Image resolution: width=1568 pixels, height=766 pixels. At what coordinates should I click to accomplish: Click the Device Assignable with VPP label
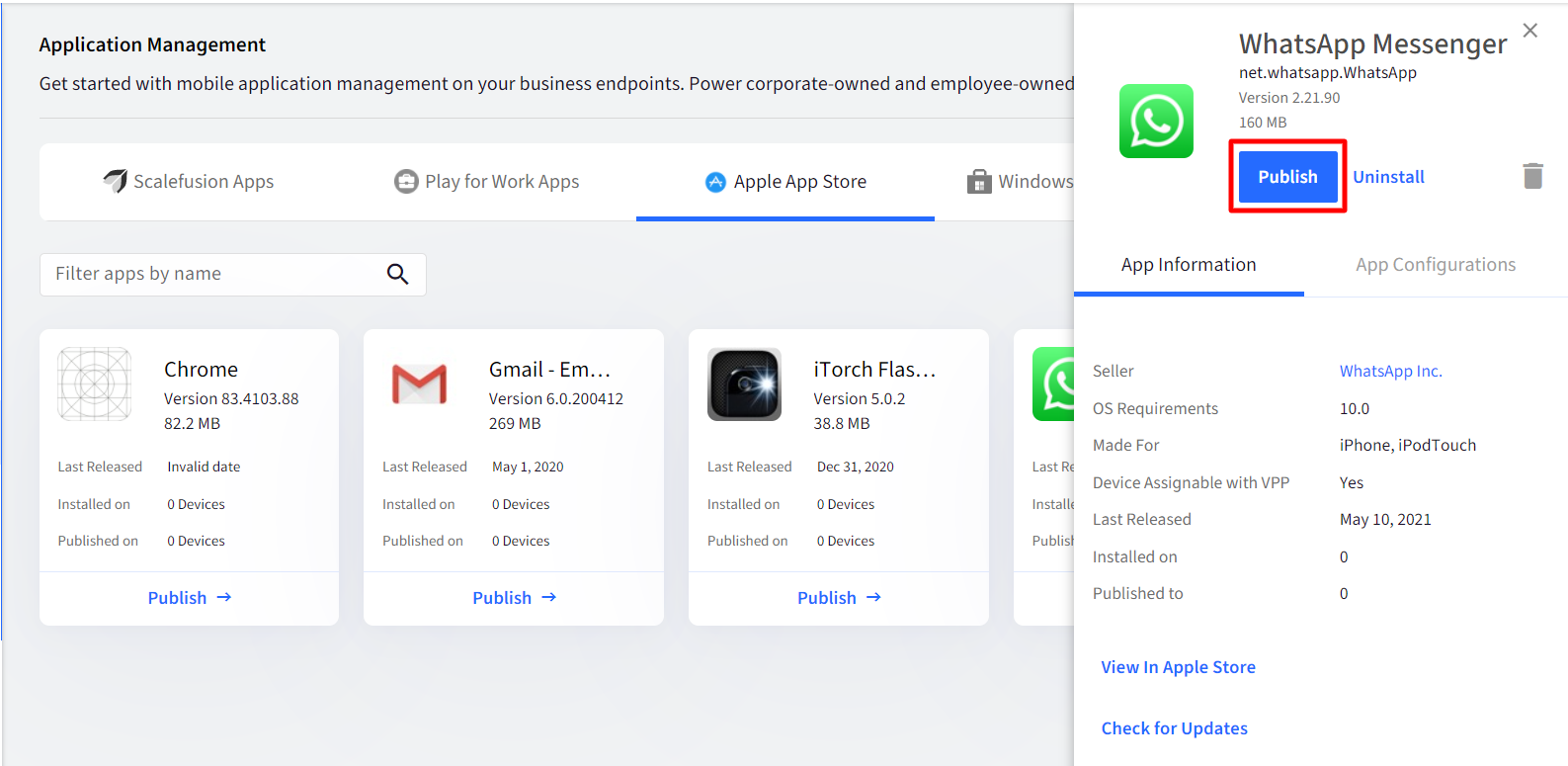click(x=1191, y=482)
